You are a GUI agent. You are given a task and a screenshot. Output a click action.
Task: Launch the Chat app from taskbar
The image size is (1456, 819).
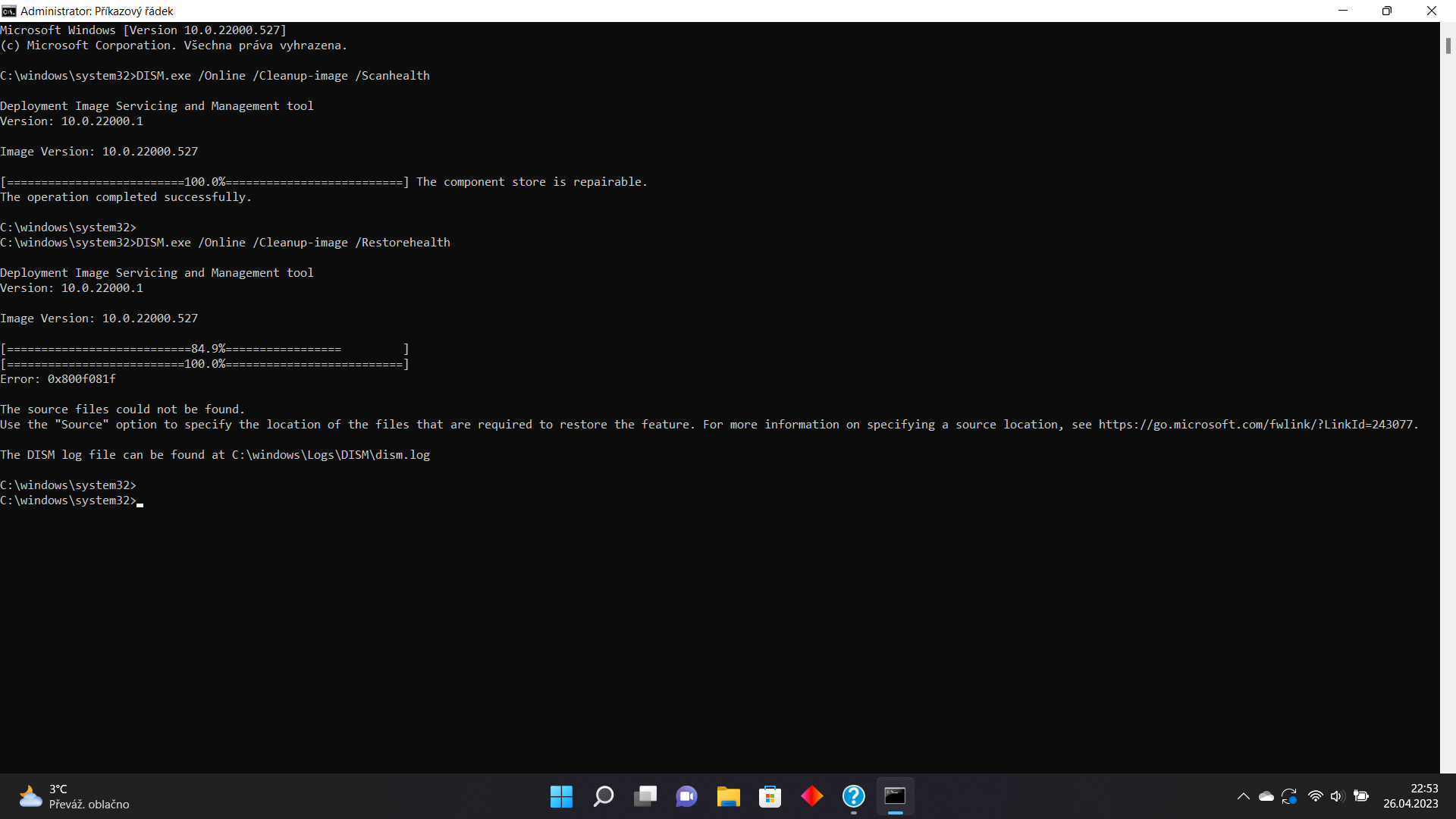687,796
